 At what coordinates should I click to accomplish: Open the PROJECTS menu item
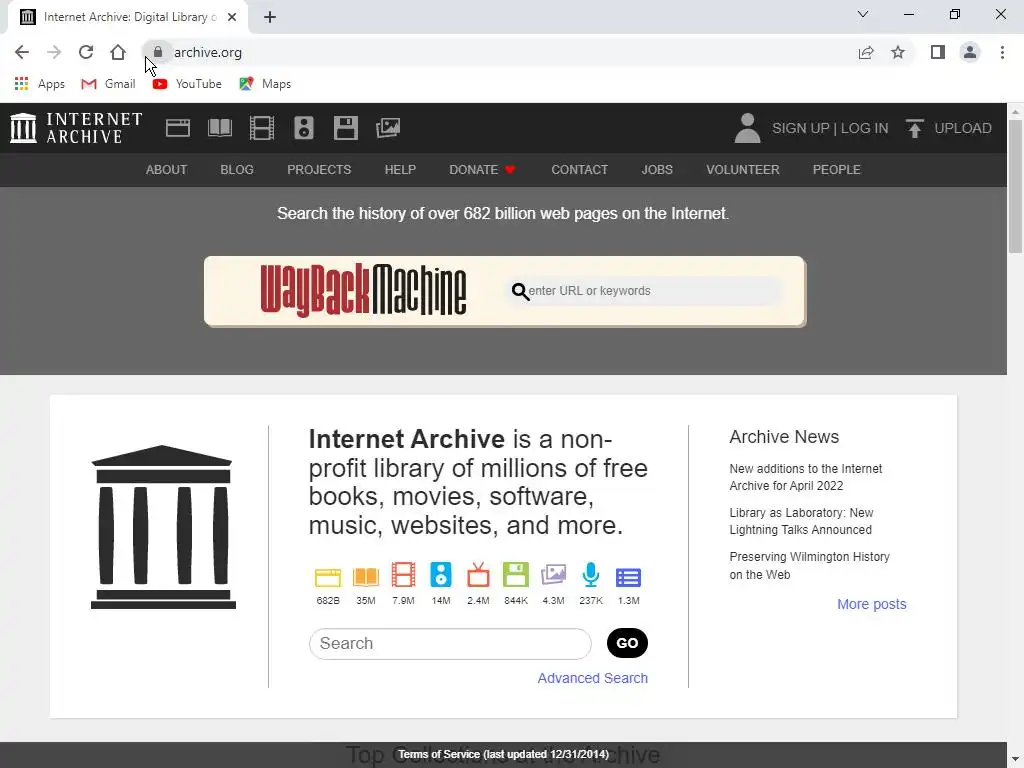[x=319, y=170]
